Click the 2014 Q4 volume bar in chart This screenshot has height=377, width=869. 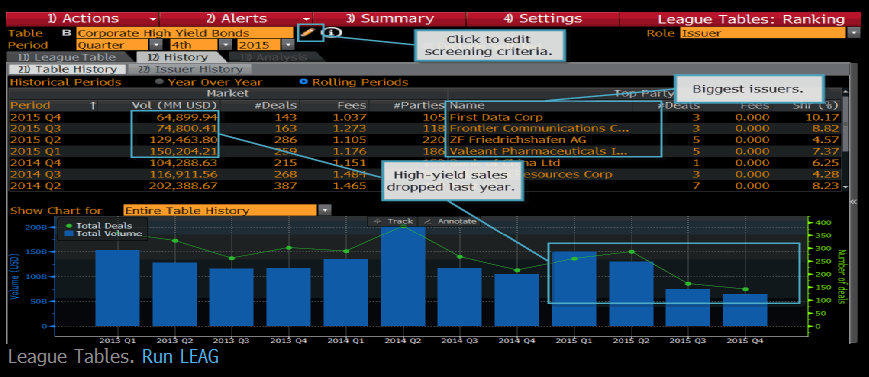click(x=517, y=300)
